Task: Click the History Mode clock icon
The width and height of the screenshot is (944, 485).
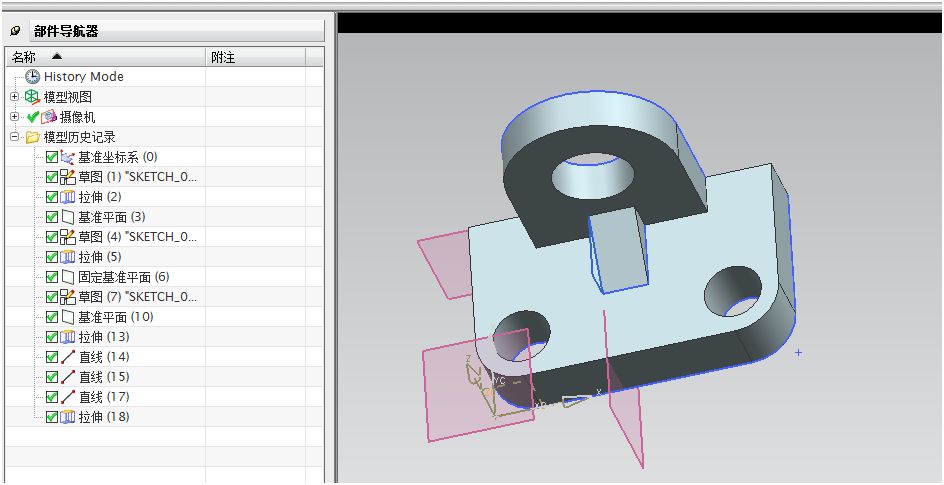Action: tap(33, 77)
